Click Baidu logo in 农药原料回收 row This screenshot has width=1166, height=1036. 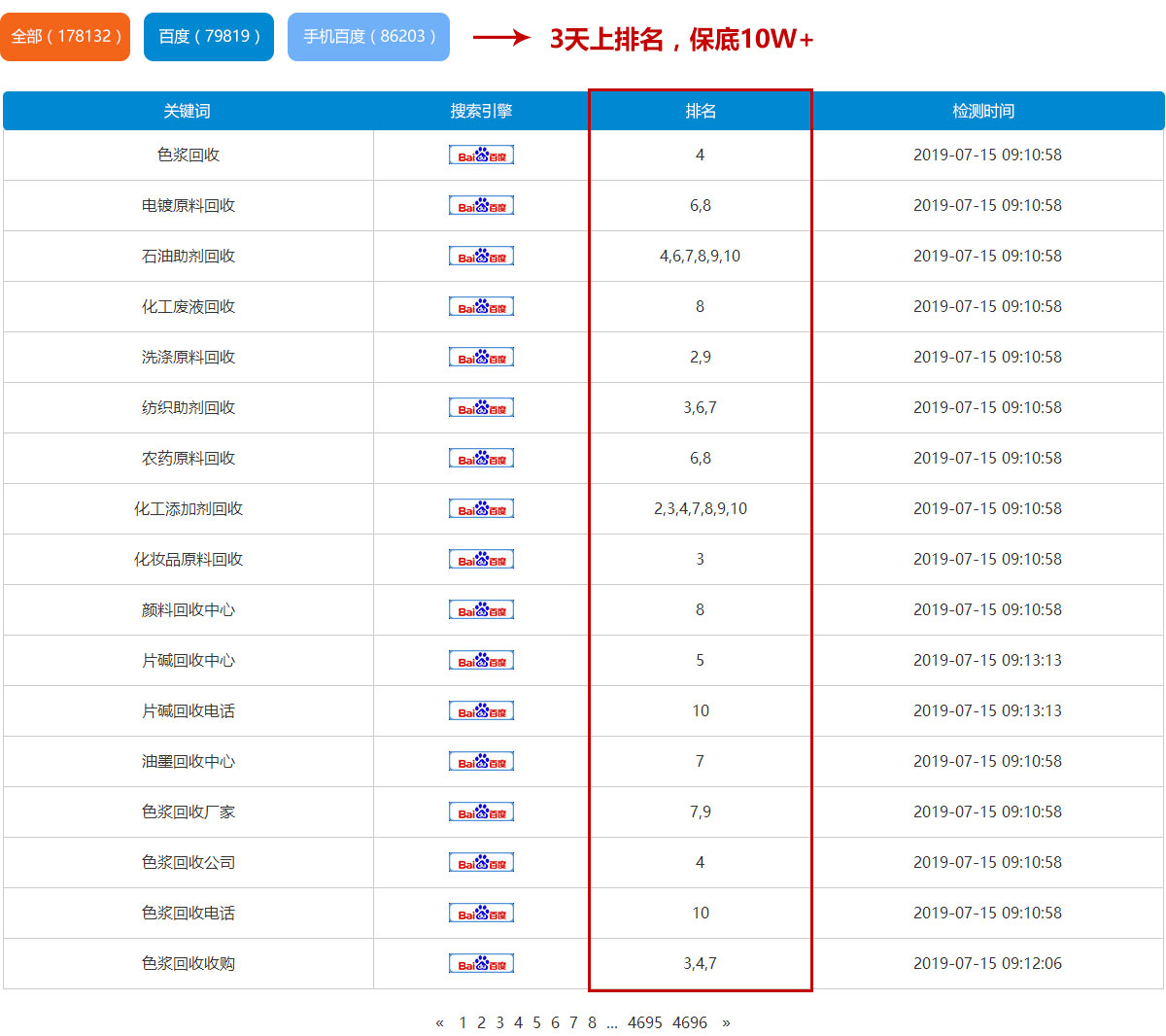click(x=481, y=458)
